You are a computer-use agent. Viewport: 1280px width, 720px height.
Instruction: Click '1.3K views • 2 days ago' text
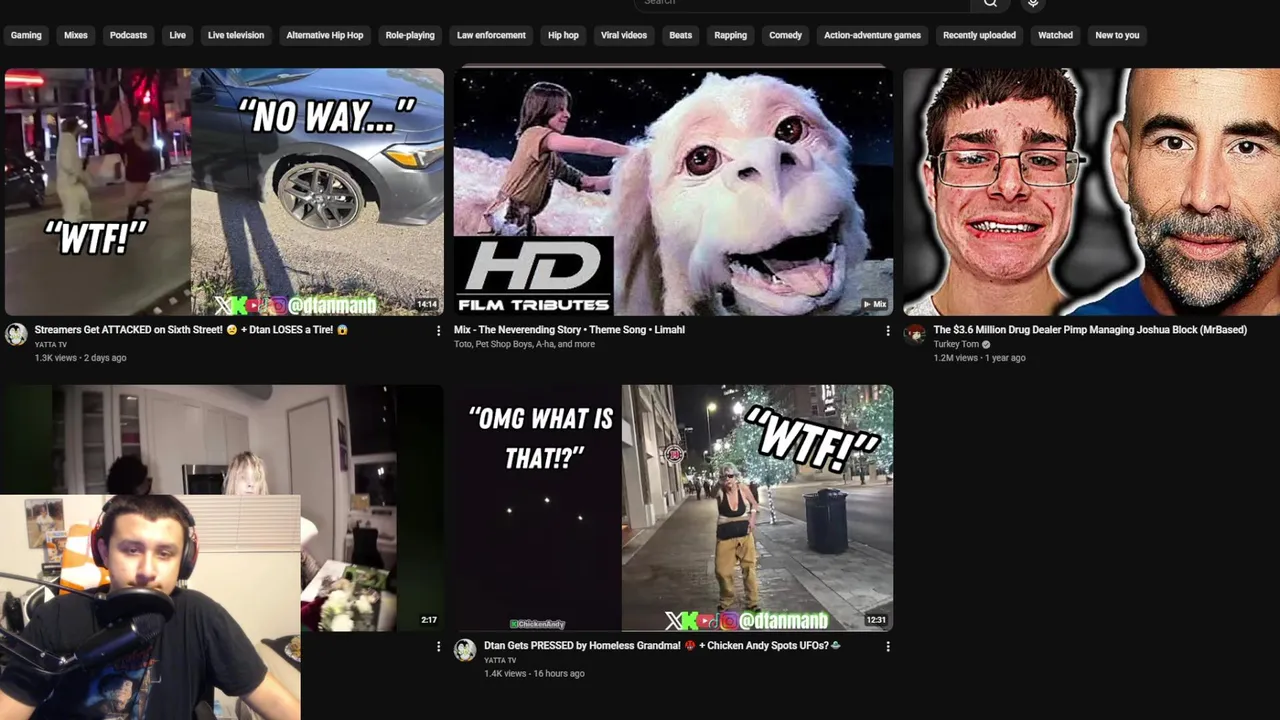tap(81, 358)
